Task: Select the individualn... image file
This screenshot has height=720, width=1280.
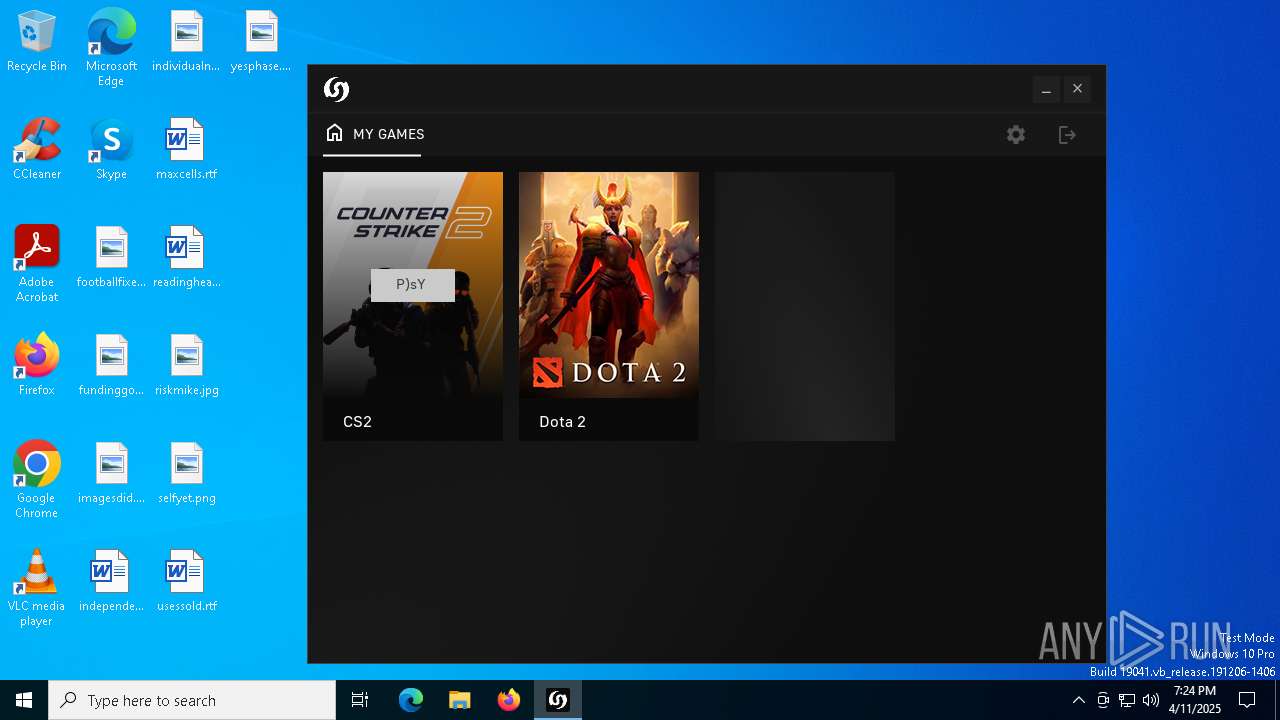Action: (x=186, y=42)
